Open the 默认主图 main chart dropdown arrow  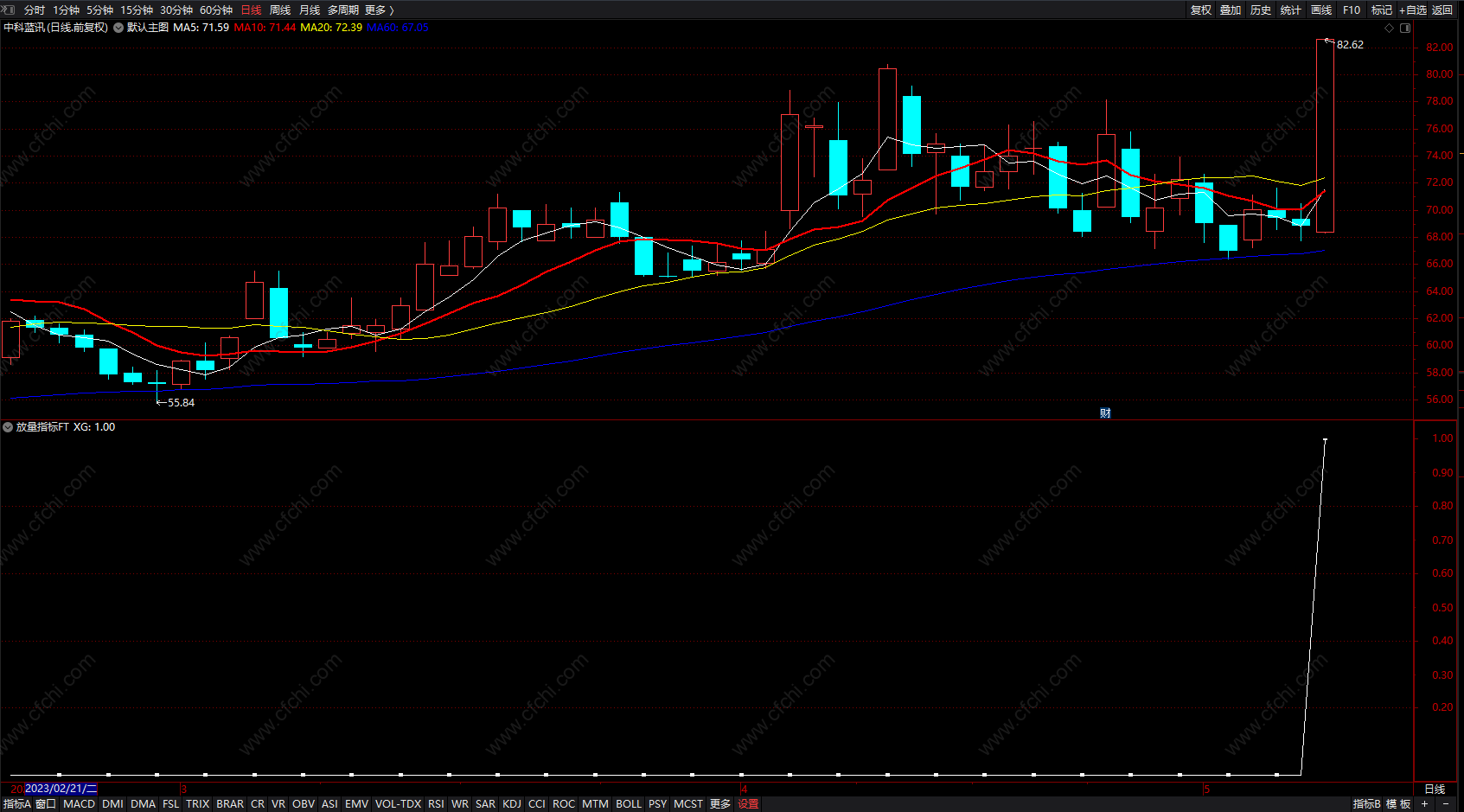tap(118, 28)
